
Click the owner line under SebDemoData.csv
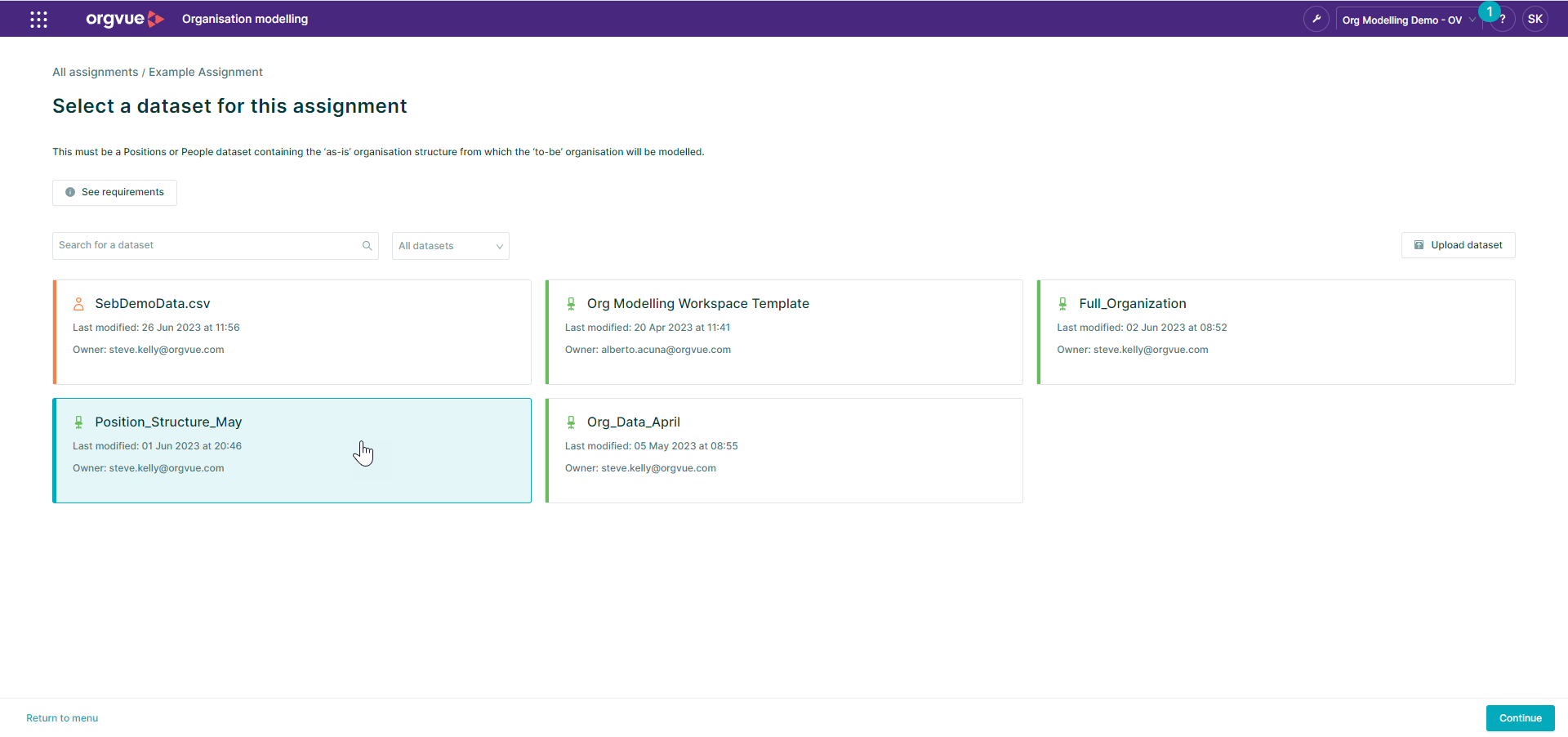(x=149, y=350)
